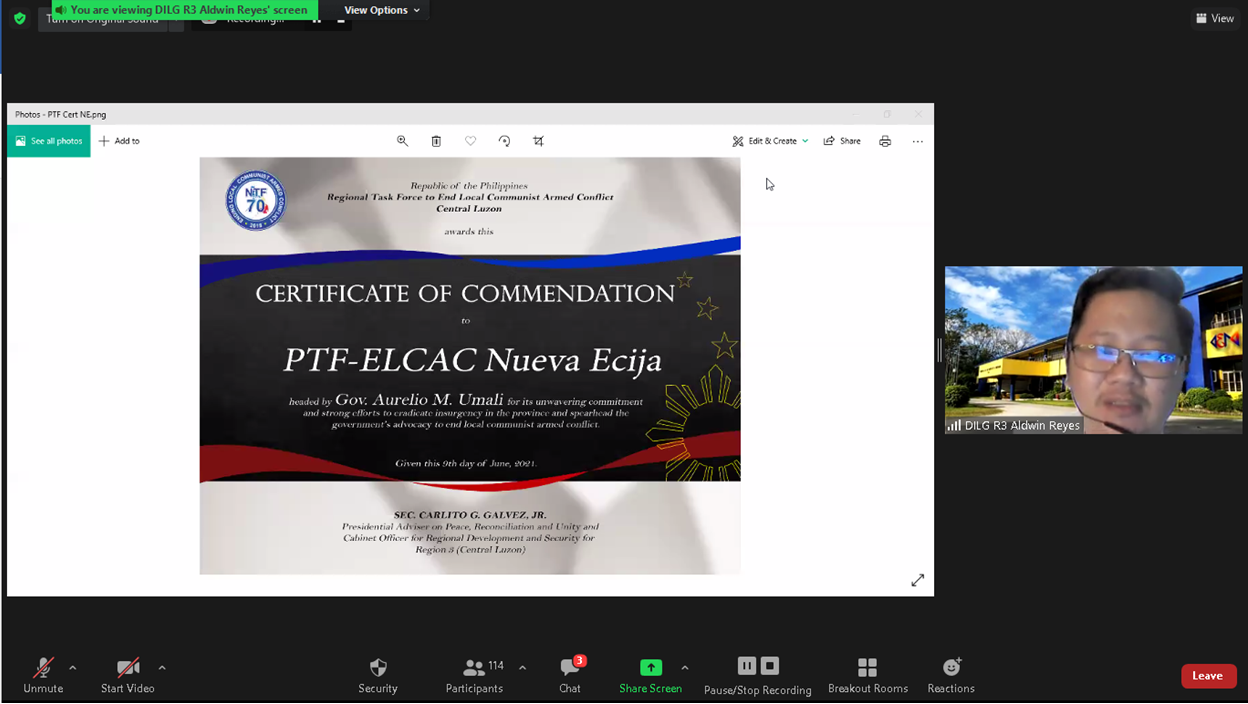This screenshot has height=704, width=1248.
Task: Open the Chat panel
Action: tap(570, 675)
